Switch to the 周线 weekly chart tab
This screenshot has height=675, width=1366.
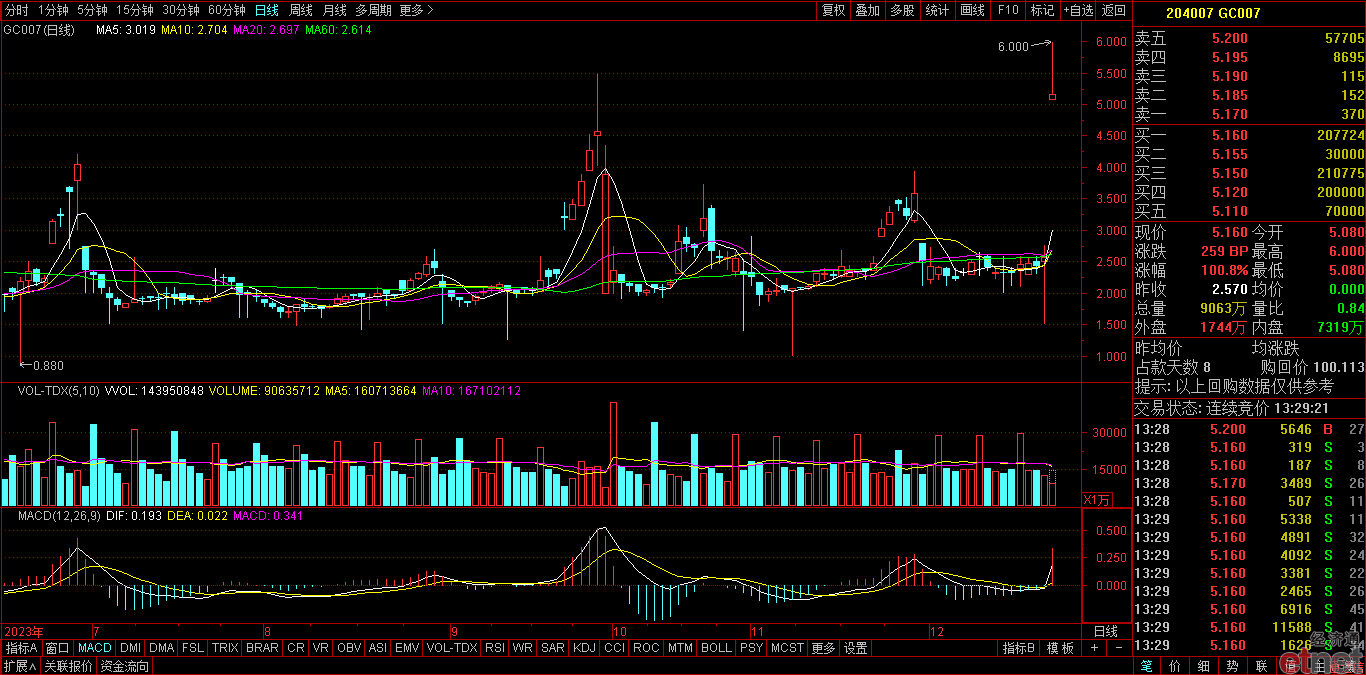[301, 10]
